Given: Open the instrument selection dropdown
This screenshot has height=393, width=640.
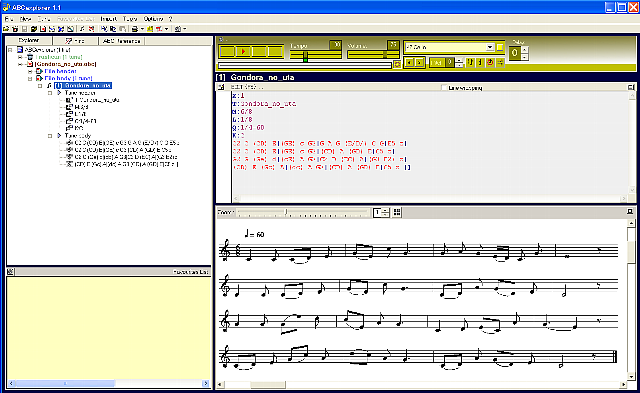Looking at the screenshot, I should pyautogui.click(x=489, y=47).
